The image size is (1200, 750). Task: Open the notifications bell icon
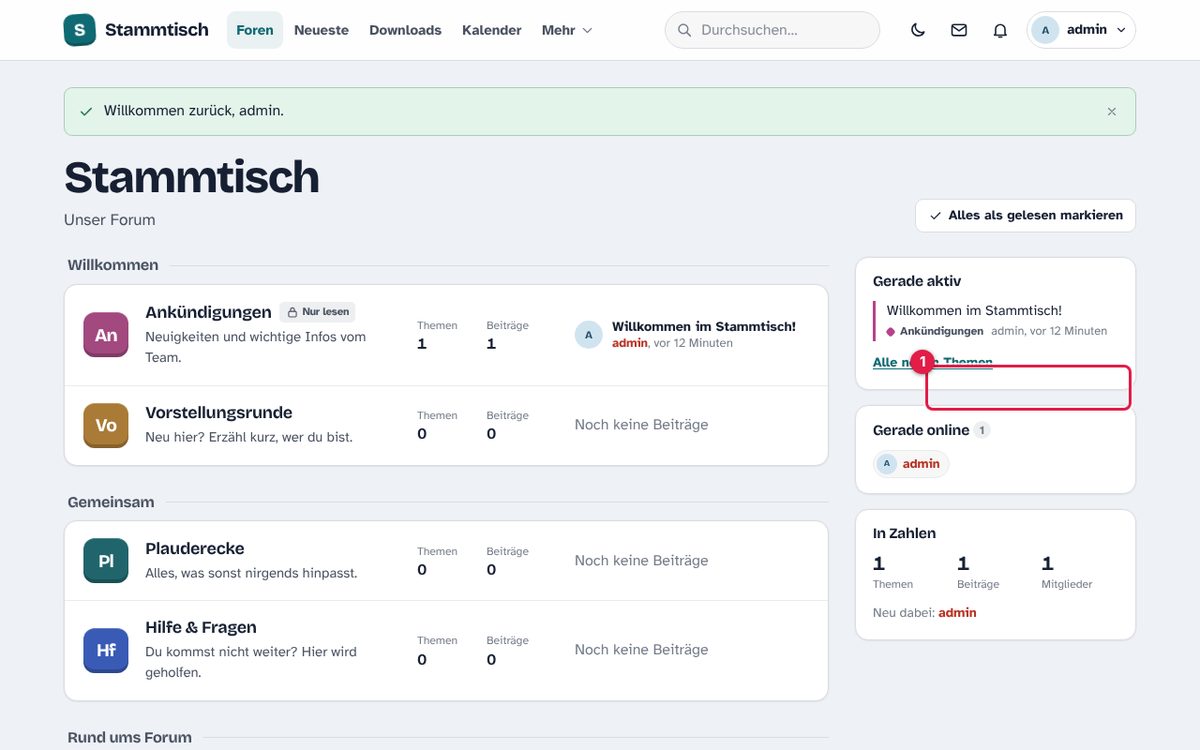[x=1000, y=30]
